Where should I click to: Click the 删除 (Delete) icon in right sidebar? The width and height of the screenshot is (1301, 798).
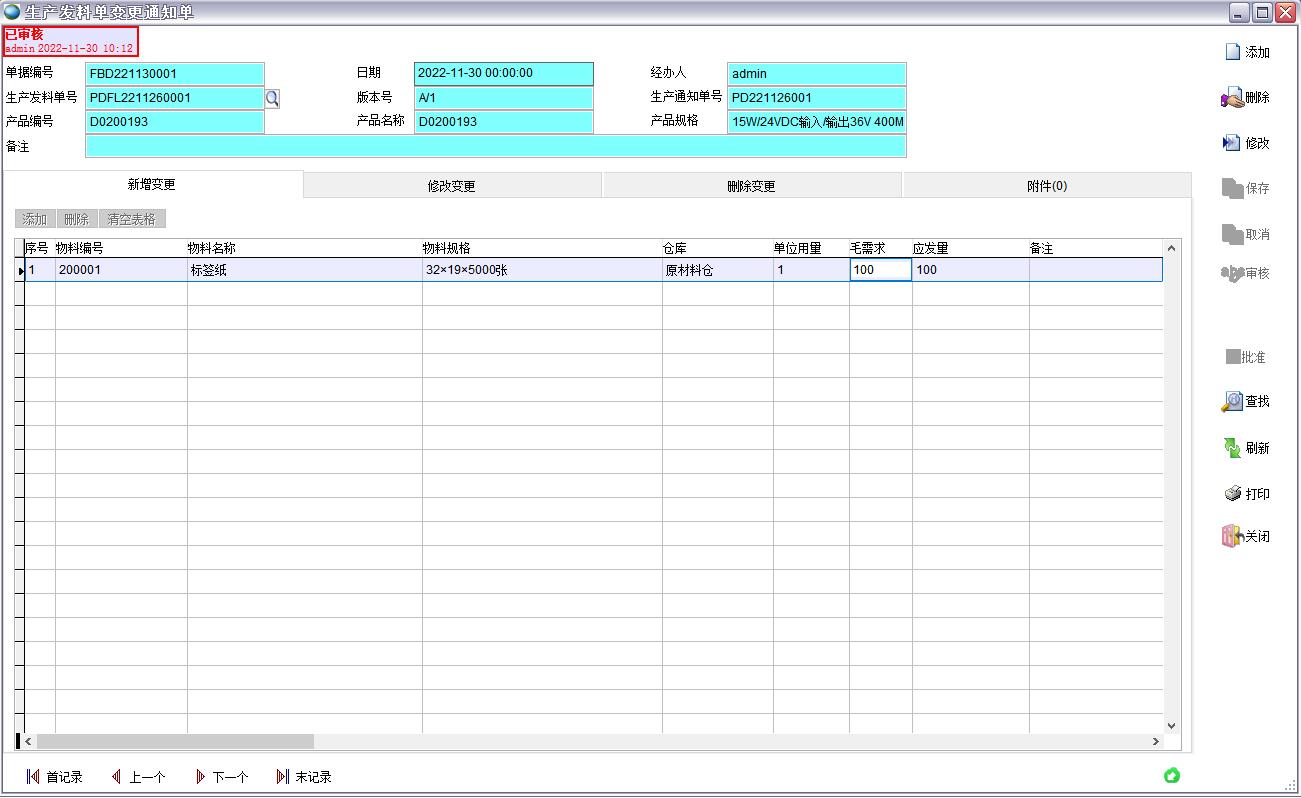click(1232, 97)
